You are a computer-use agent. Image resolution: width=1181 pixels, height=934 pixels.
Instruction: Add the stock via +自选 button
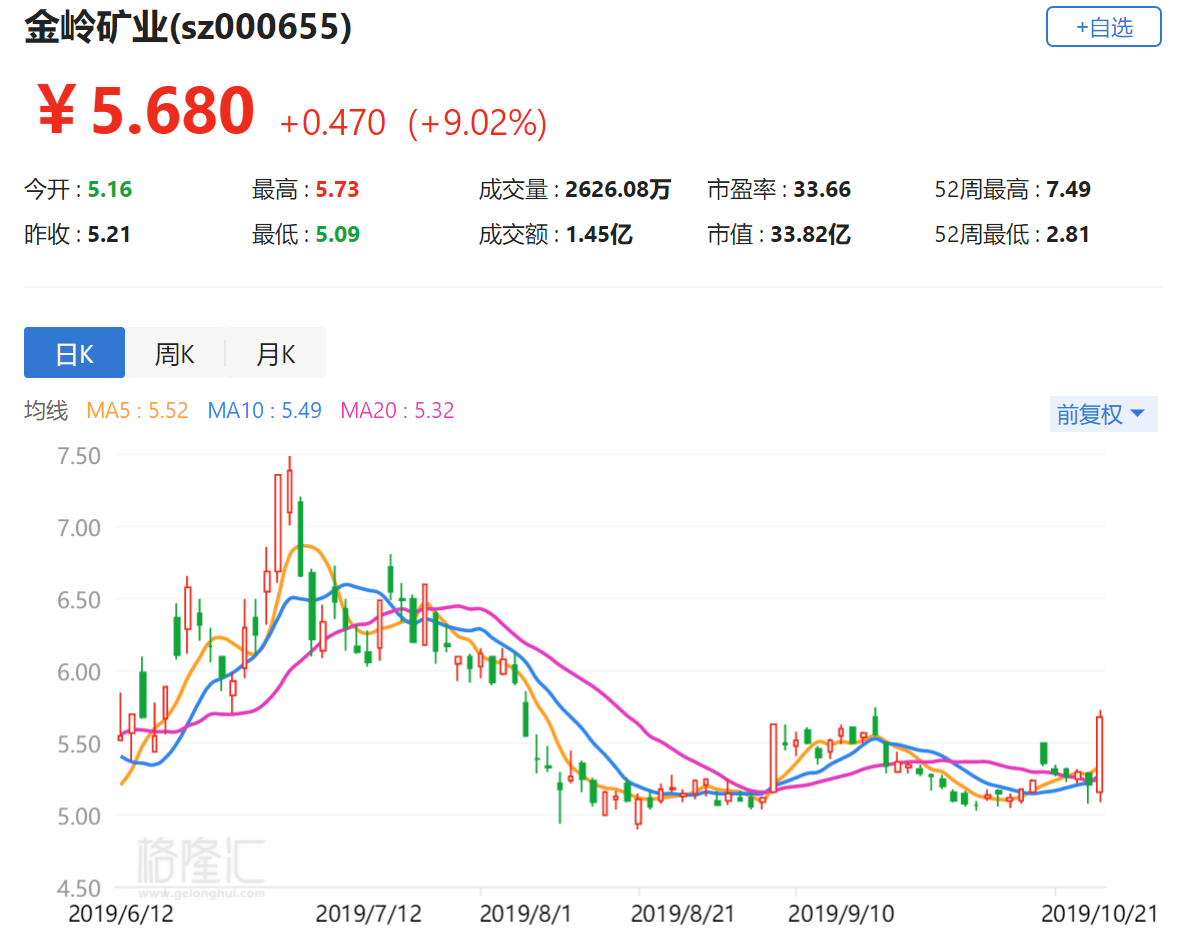(x=1103, y=27)
